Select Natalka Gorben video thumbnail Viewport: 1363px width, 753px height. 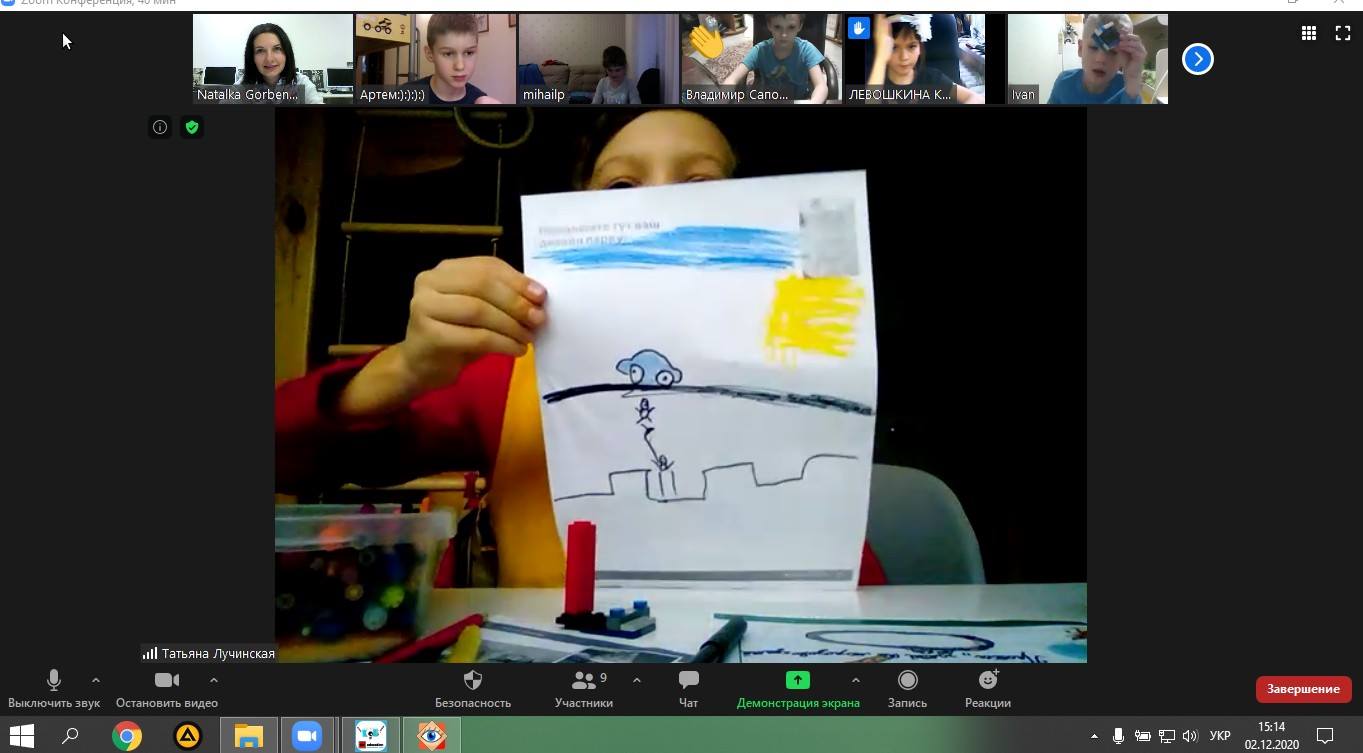coord(273,59)
